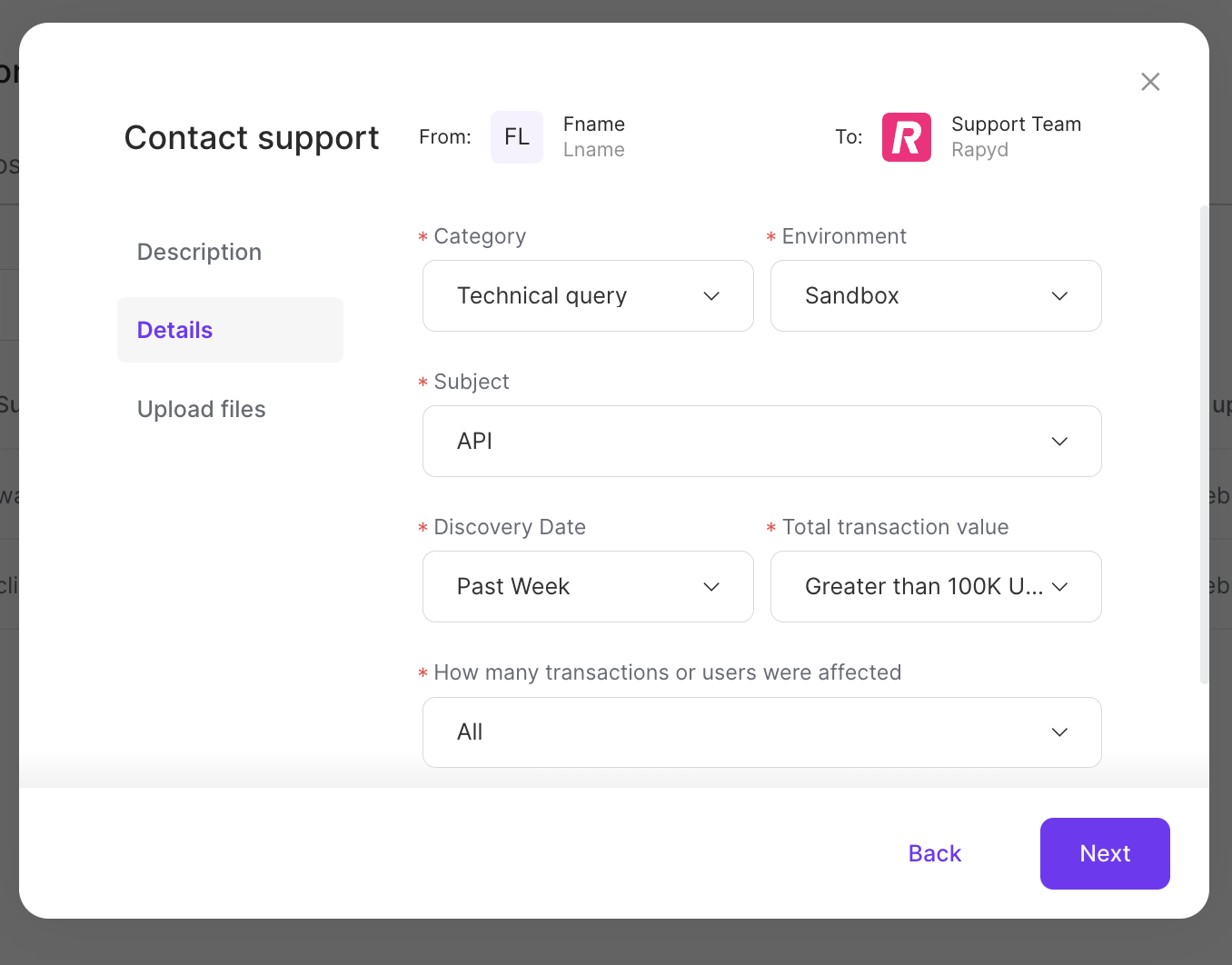The width and height of the screenshot is (1232, 965).
Task: Click the affected transactions dropdown chevron
Action: pyautogui.click(x=1059, y=732)
